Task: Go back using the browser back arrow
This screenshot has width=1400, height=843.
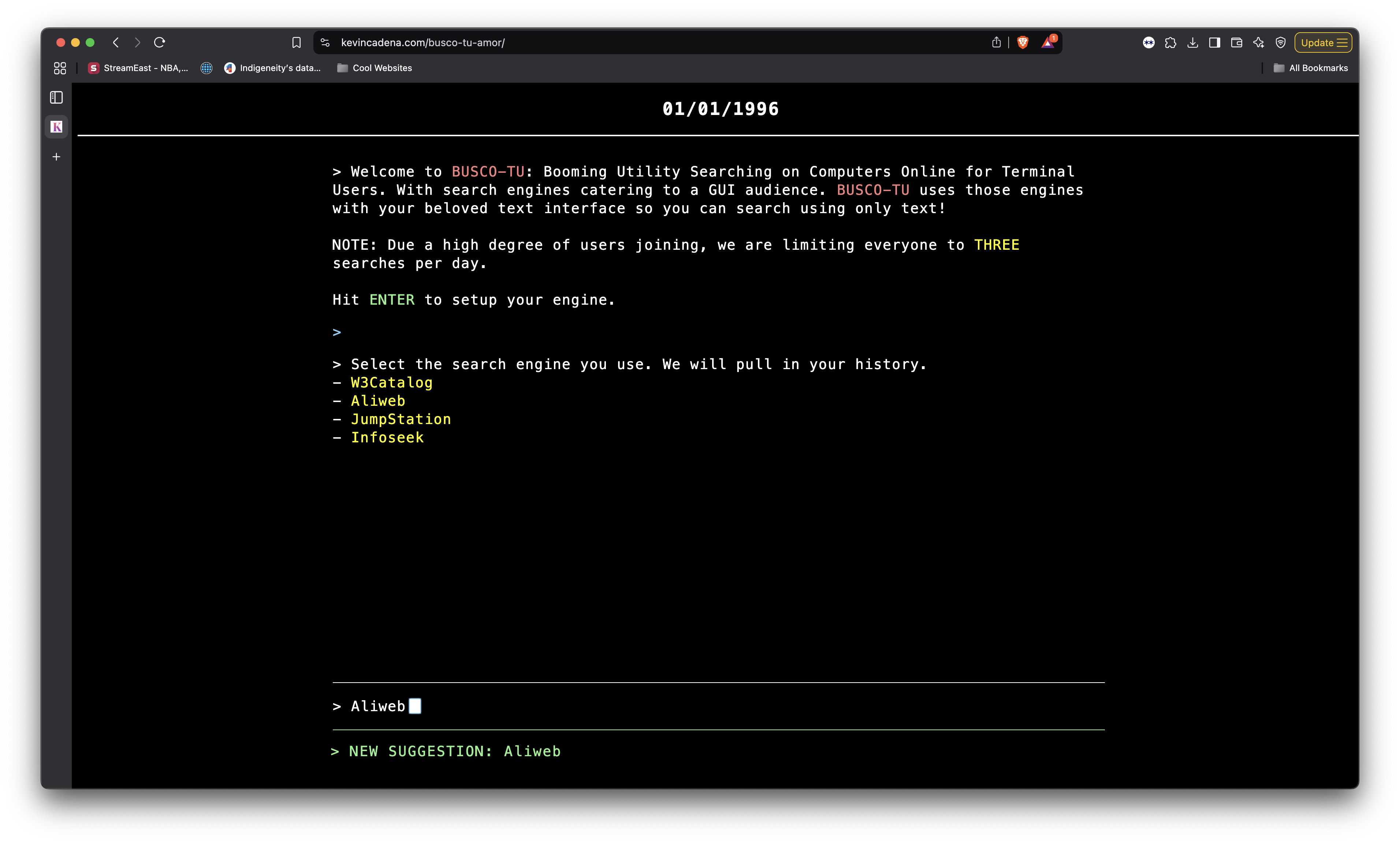Action: [x=116, y=42]
